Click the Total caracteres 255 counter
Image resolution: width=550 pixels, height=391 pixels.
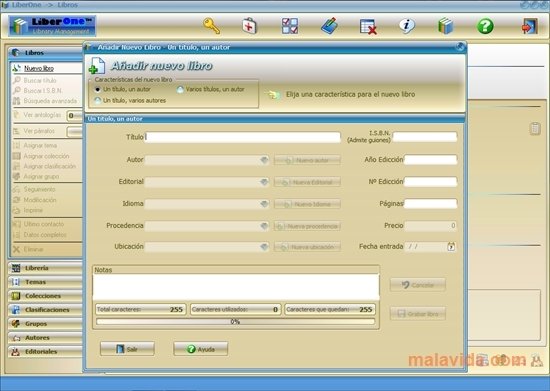pos(140,309)
